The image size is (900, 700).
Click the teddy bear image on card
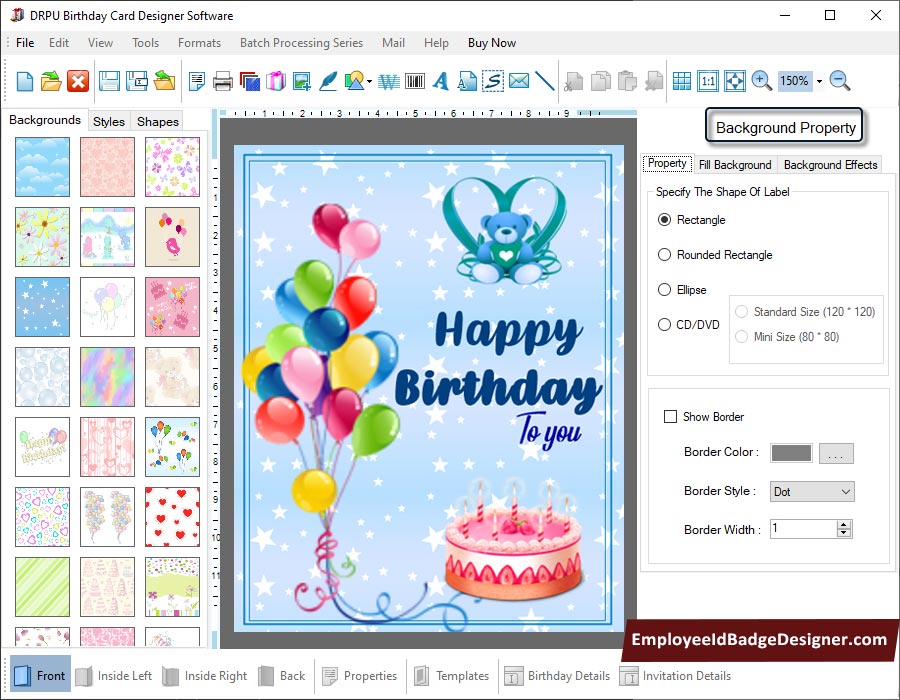coord(505,231)
